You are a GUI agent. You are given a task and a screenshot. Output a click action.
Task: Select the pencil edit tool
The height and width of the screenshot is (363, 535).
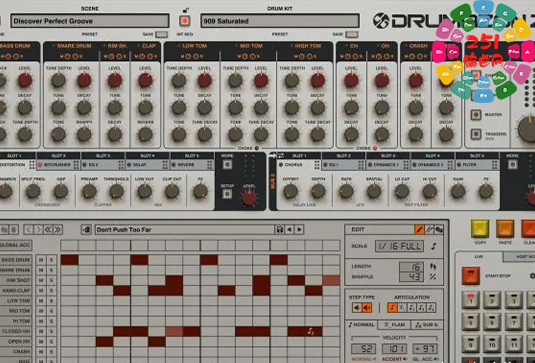coord(419,230)
